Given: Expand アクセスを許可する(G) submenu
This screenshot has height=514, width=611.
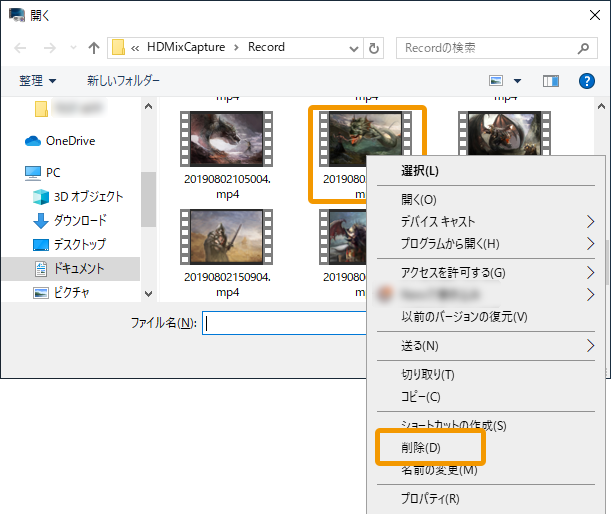Looking at the screenshot, I should [486, 273].
